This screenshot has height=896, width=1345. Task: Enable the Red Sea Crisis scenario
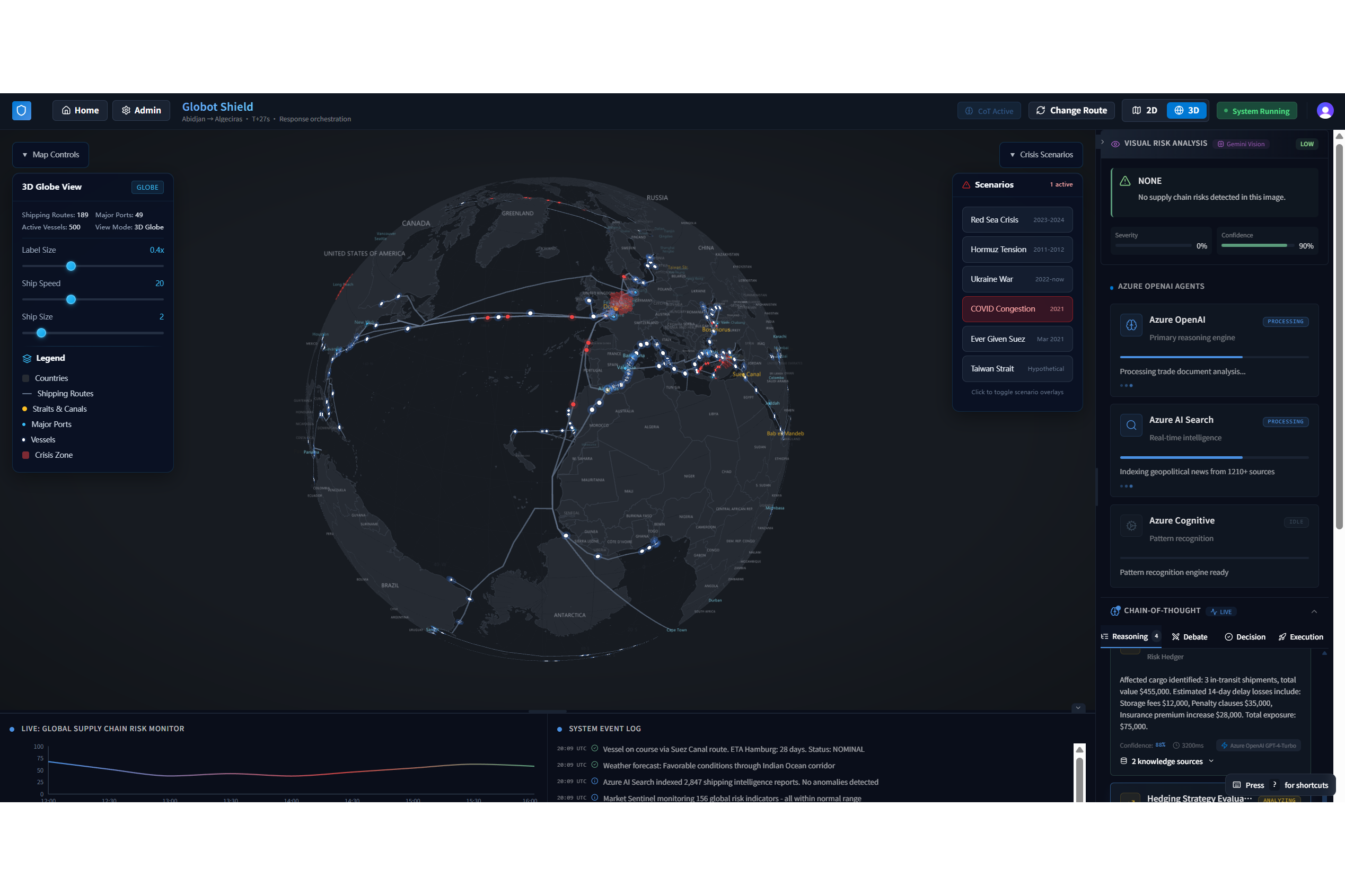click(1016, 220)
